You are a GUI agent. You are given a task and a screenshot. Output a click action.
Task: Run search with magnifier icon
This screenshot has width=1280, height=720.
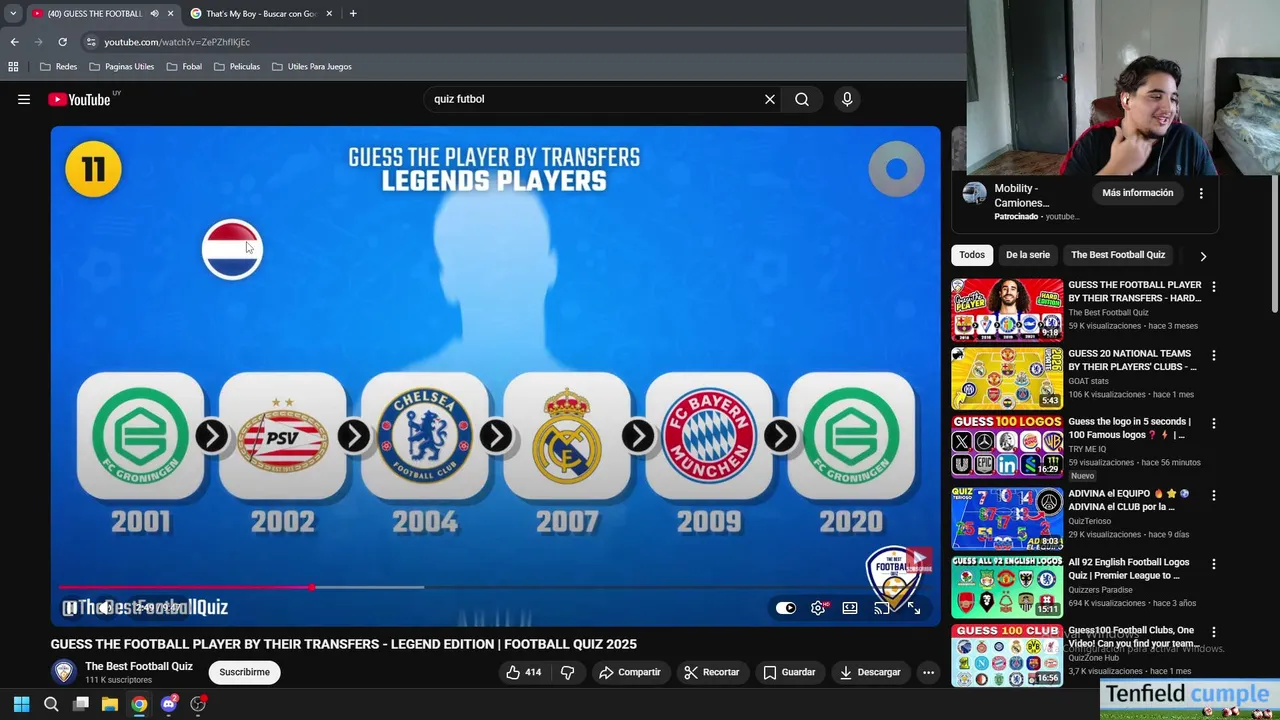click(x=802, y=99)
